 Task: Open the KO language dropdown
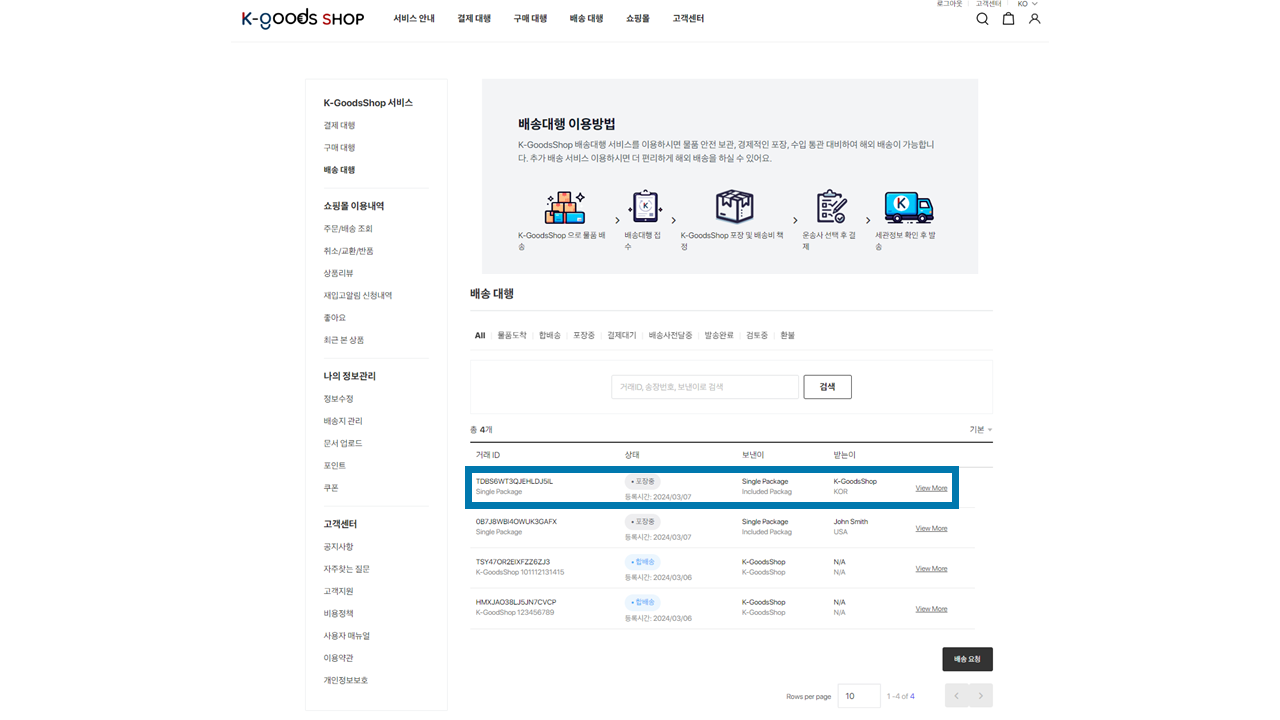[1027, 4]
